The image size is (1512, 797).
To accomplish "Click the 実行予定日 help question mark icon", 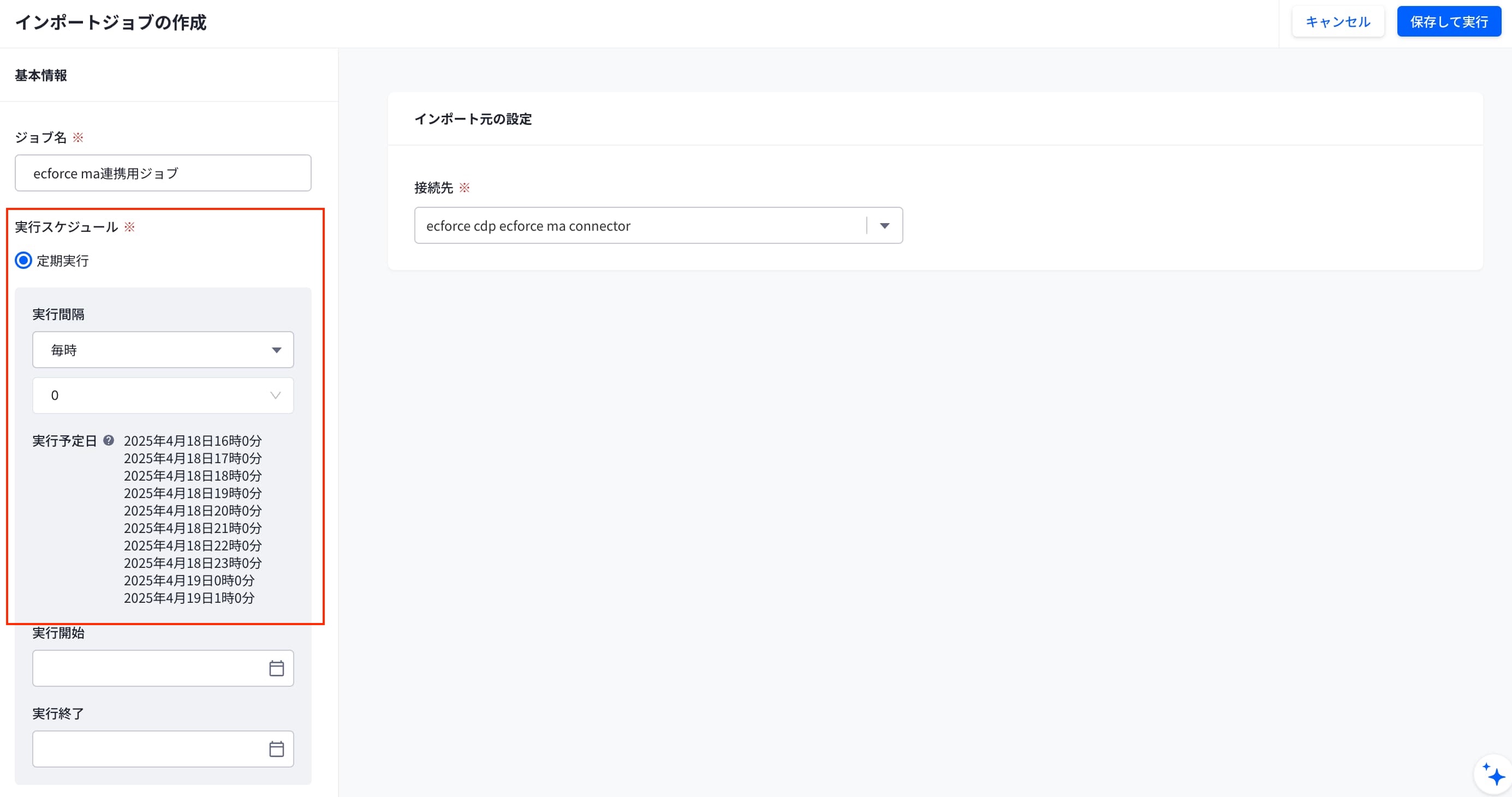I will click(x=109, y=440).
